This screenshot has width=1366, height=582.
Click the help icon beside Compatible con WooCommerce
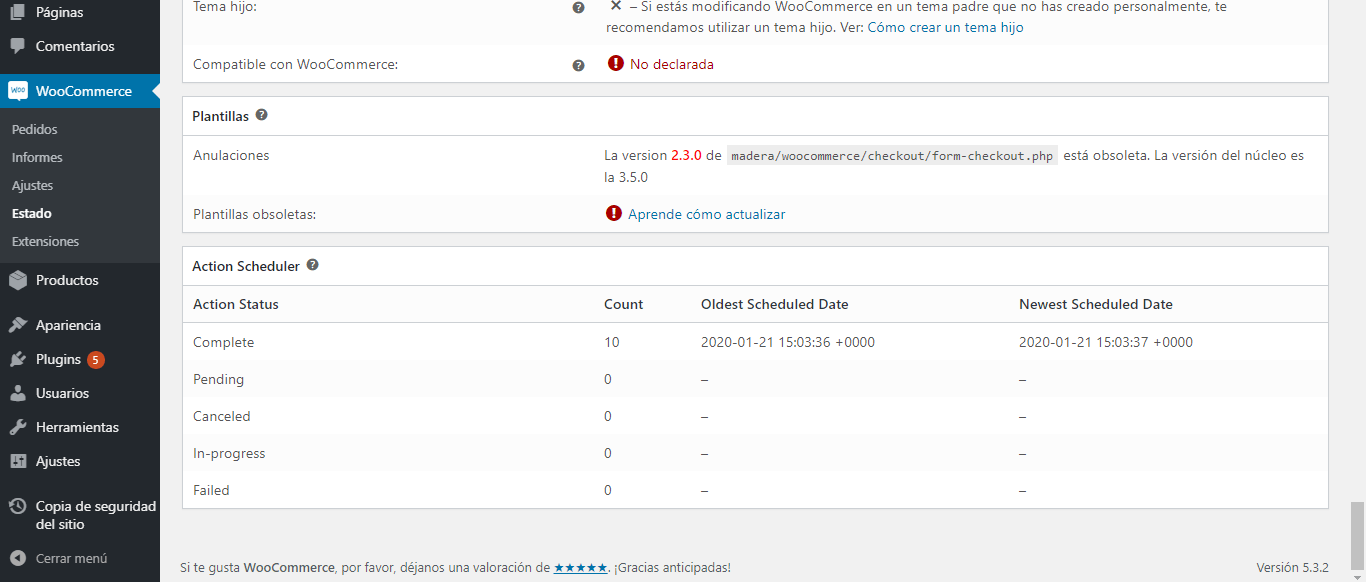click(578, 65)
